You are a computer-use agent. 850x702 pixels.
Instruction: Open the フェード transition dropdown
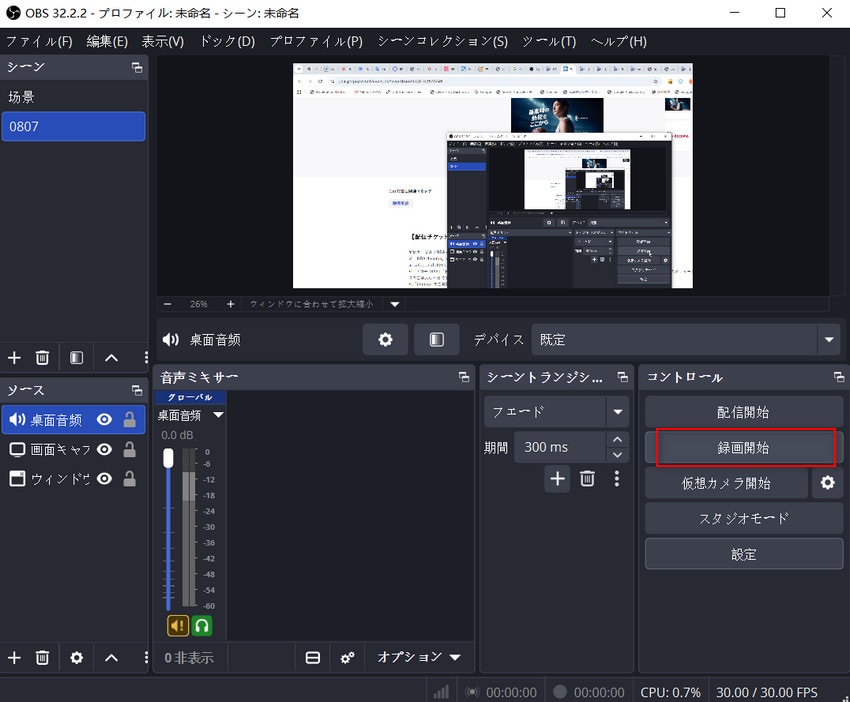(556, 411)
